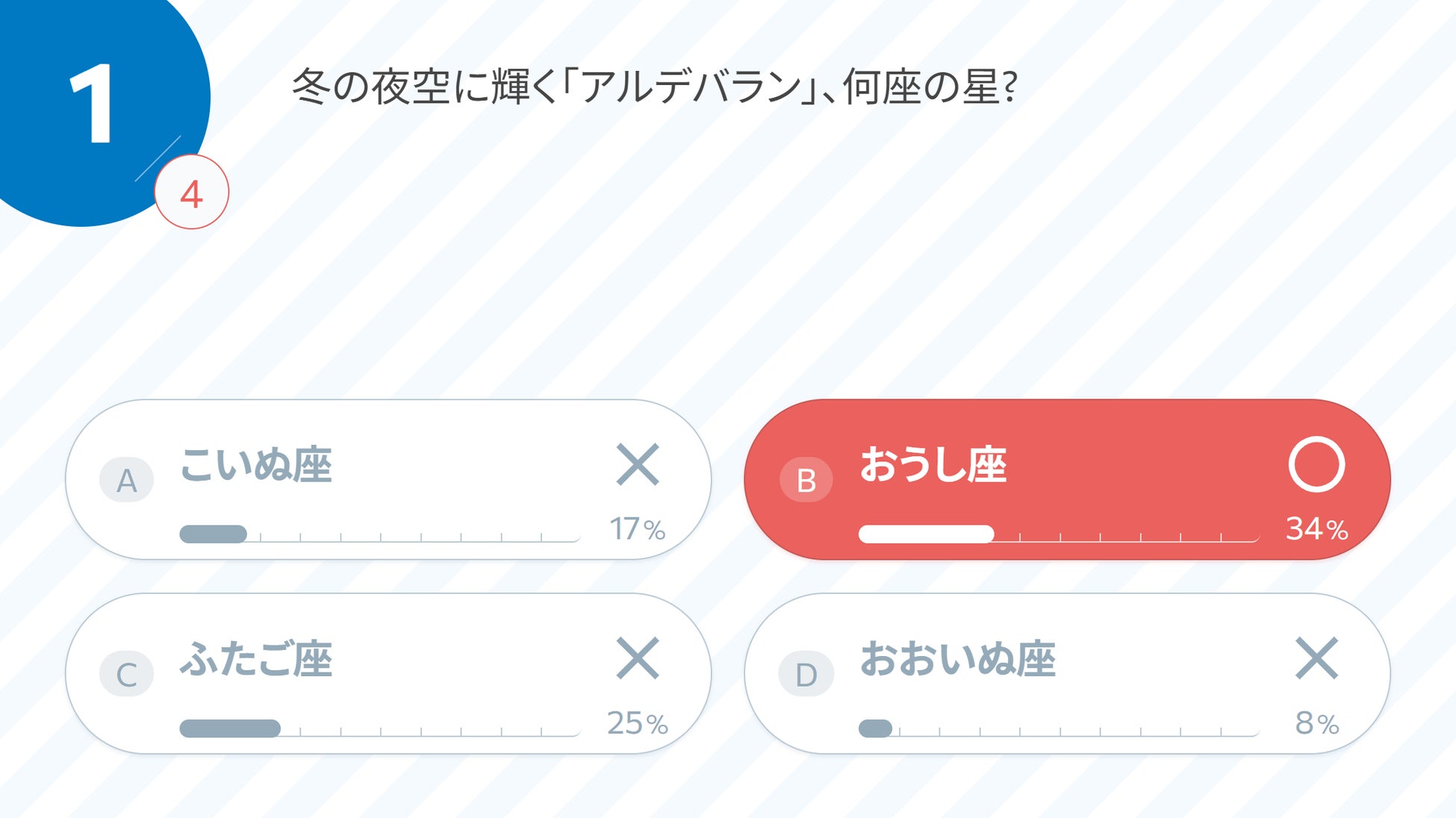The width and height of the screenshot is (1456, 818).
Task: Select the B letter badge
Action: coord(806,480)
